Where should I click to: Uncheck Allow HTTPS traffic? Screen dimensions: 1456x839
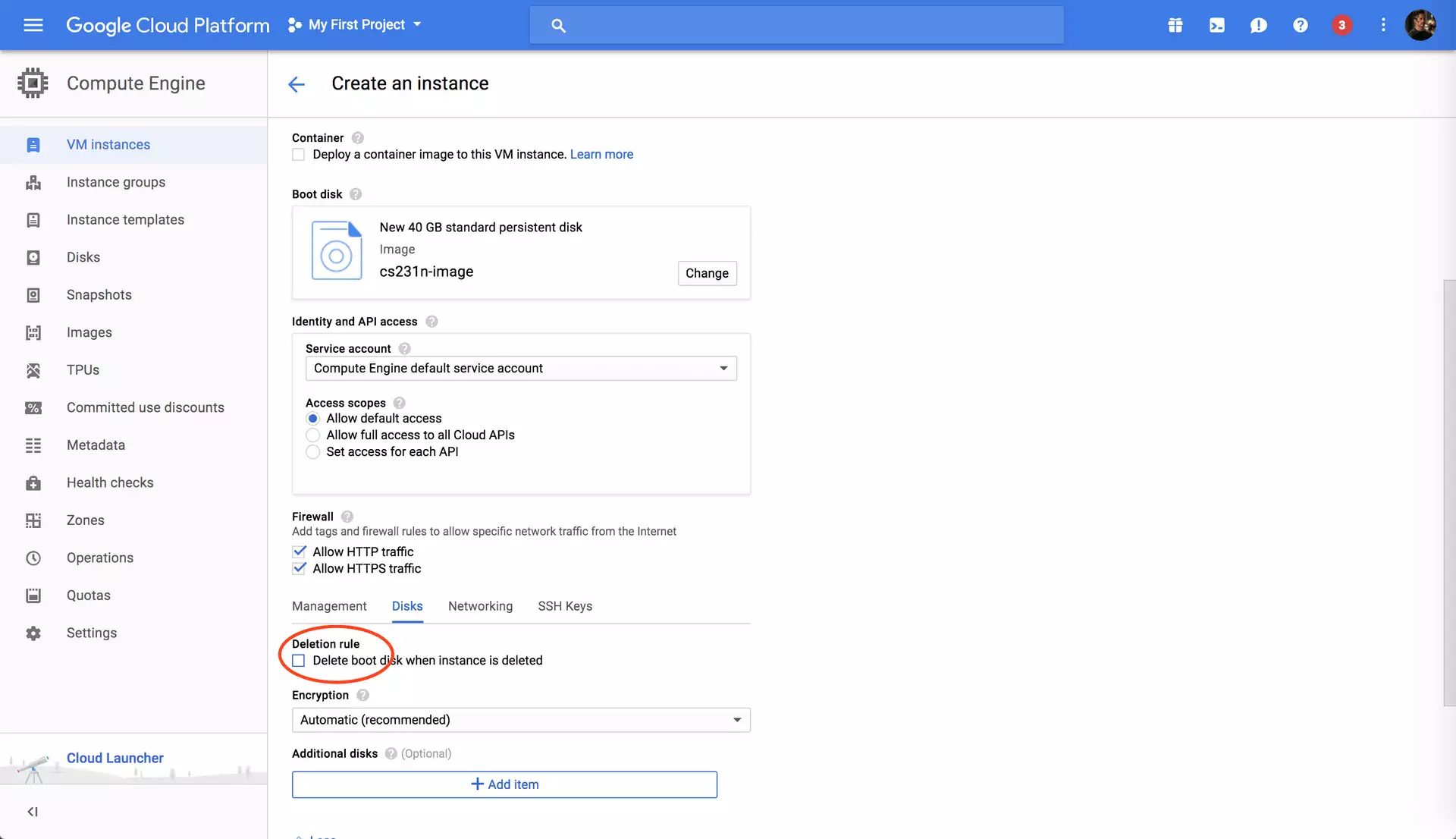[300, 568]
